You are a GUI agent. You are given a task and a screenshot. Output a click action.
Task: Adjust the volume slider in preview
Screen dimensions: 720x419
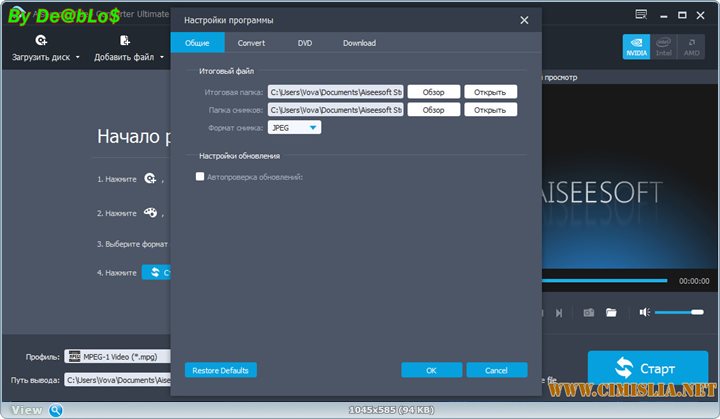[x=680, y=313]
